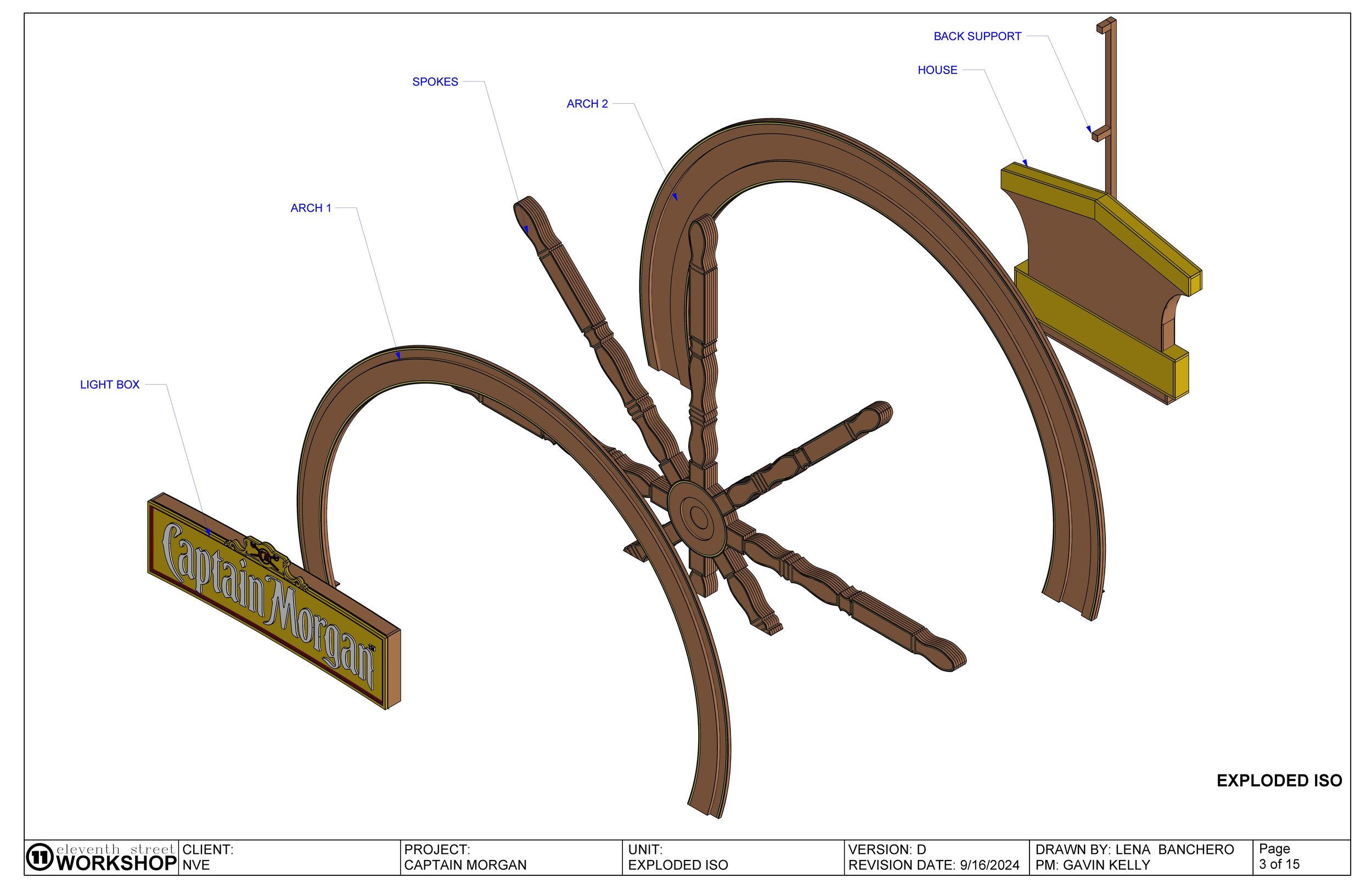Click the REVISION DATE 9/16/2024 text
Screen dimensions: 1372x888
click(x=934, y=865)
